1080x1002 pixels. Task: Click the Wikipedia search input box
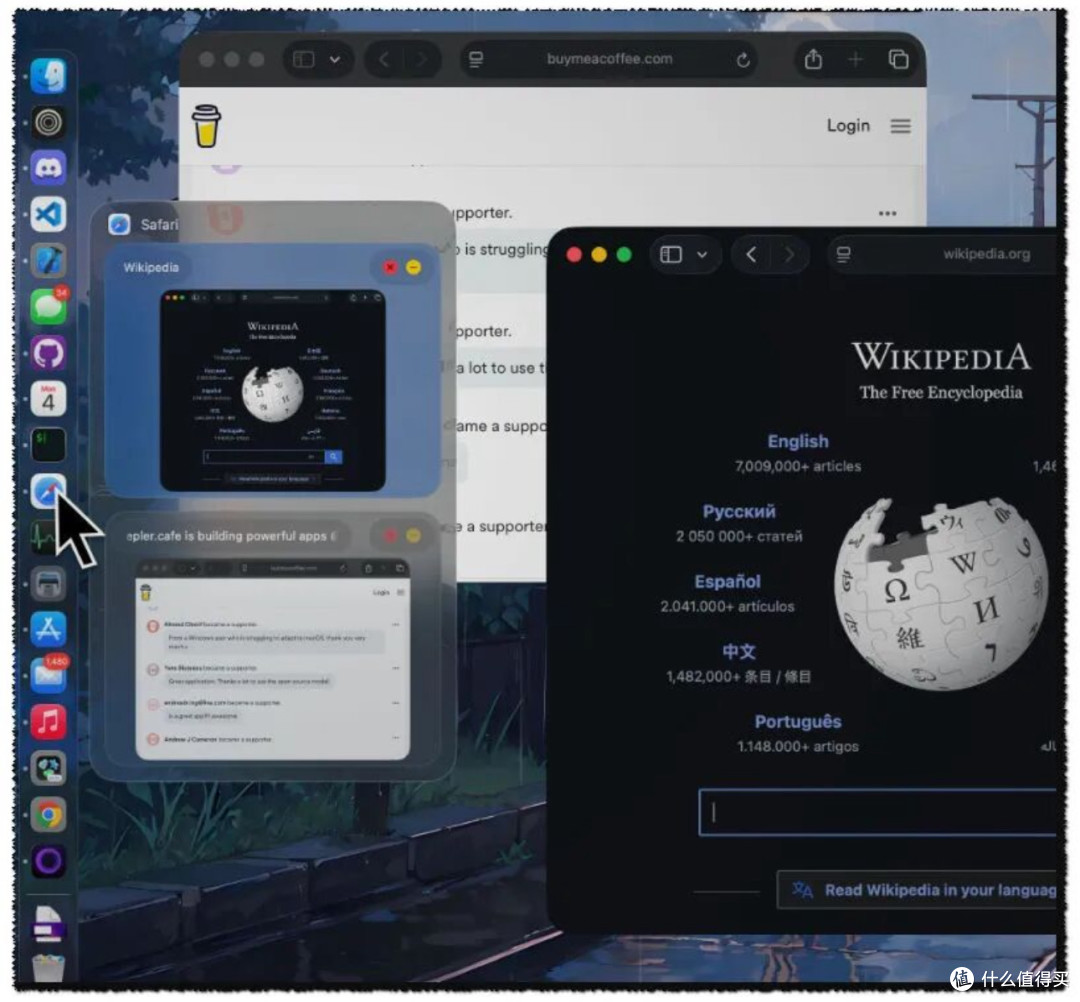(878, 813)
